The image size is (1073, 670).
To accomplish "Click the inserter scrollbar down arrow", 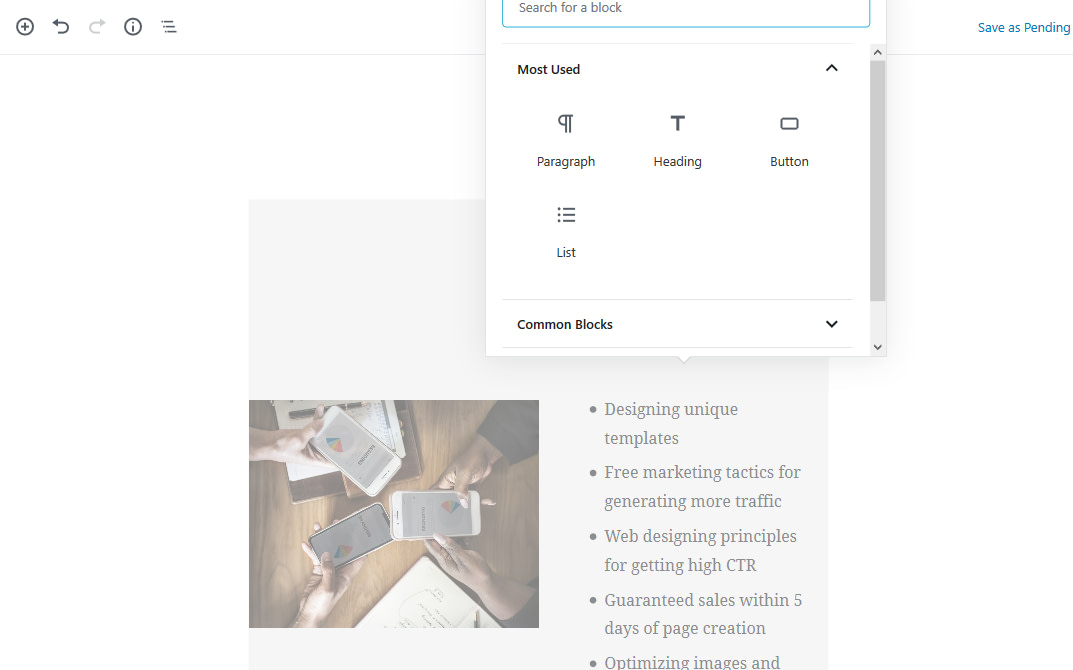I will click(x=878, y=347).
